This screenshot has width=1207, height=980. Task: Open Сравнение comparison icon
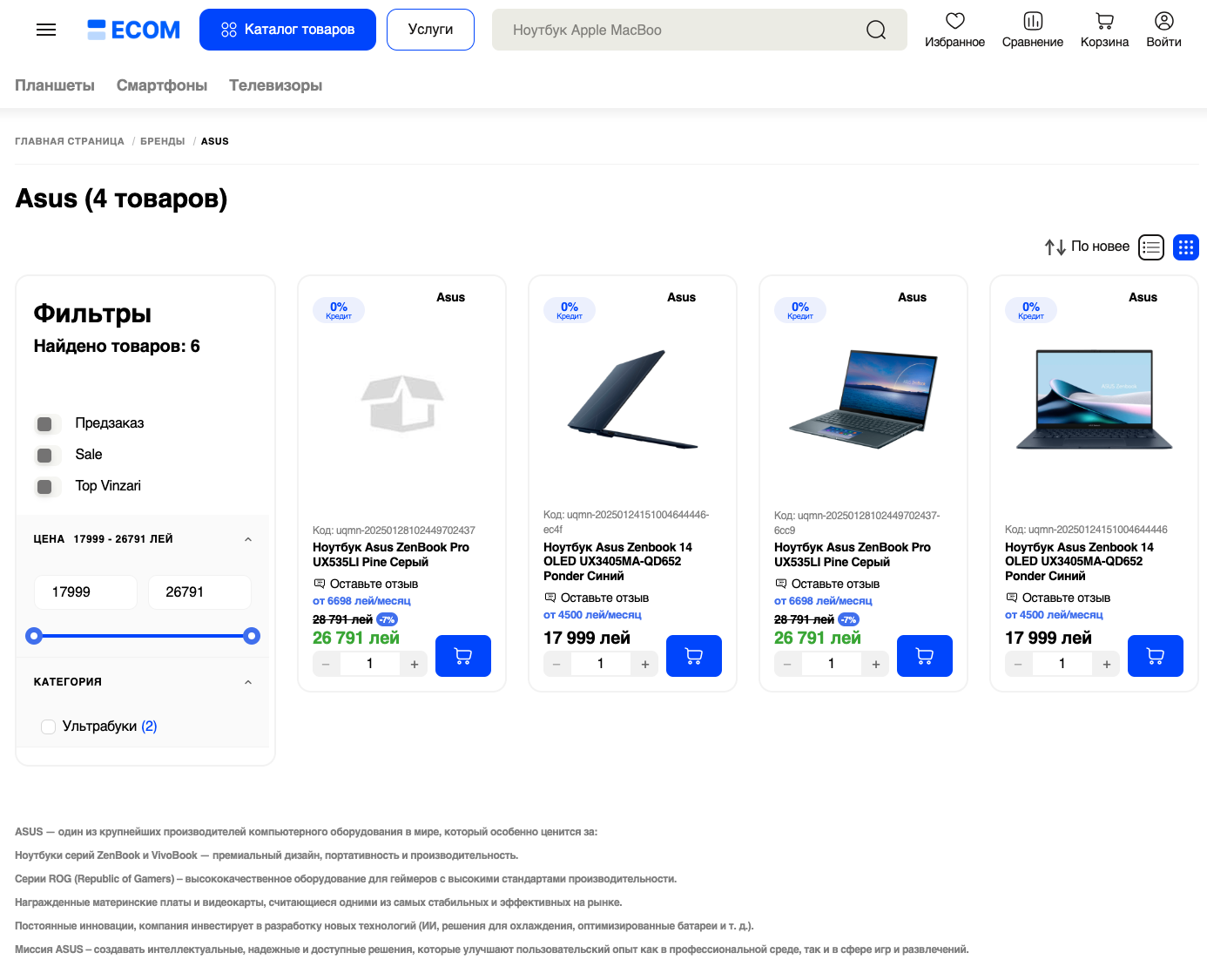(1033, 21)
